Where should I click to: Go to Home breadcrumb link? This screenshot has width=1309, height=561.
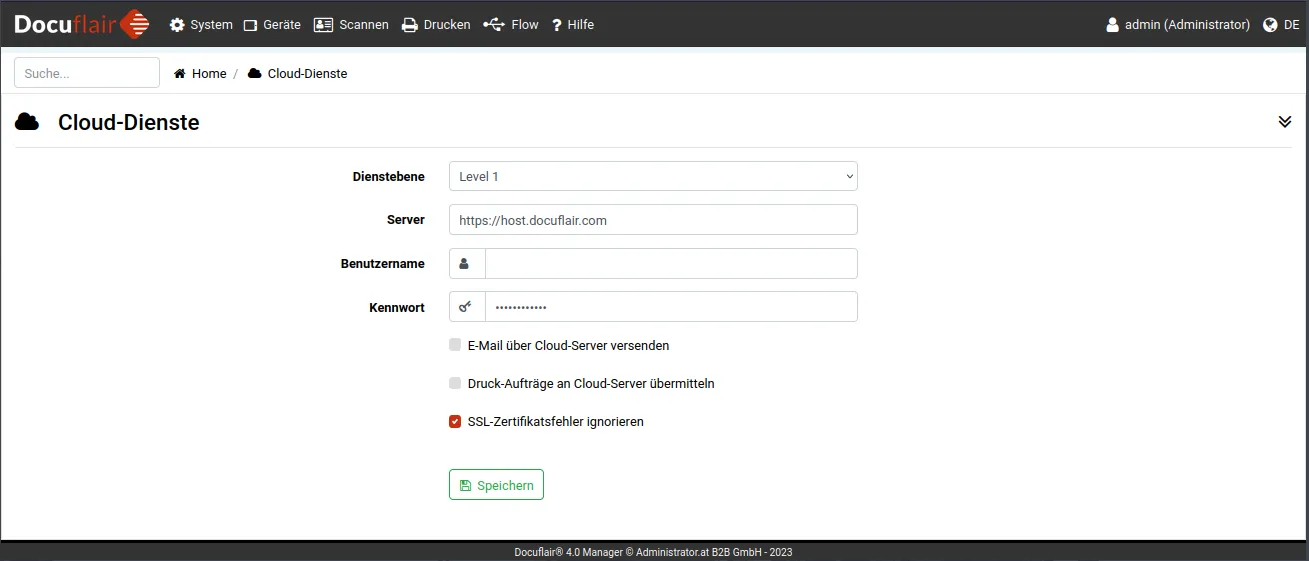point(209,74)
